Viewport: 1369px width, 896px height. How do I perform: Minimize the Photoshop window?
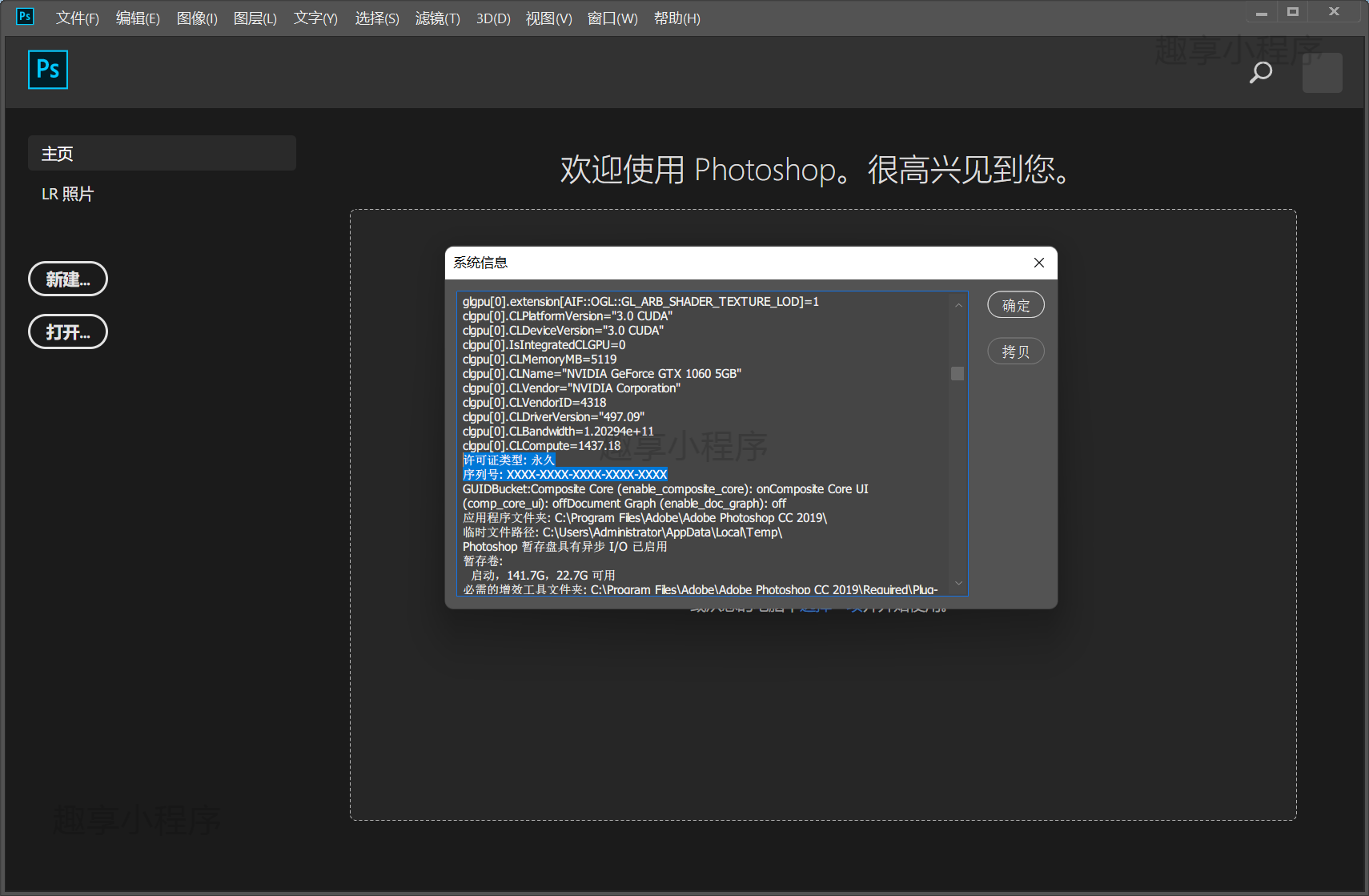(1262, 12)
